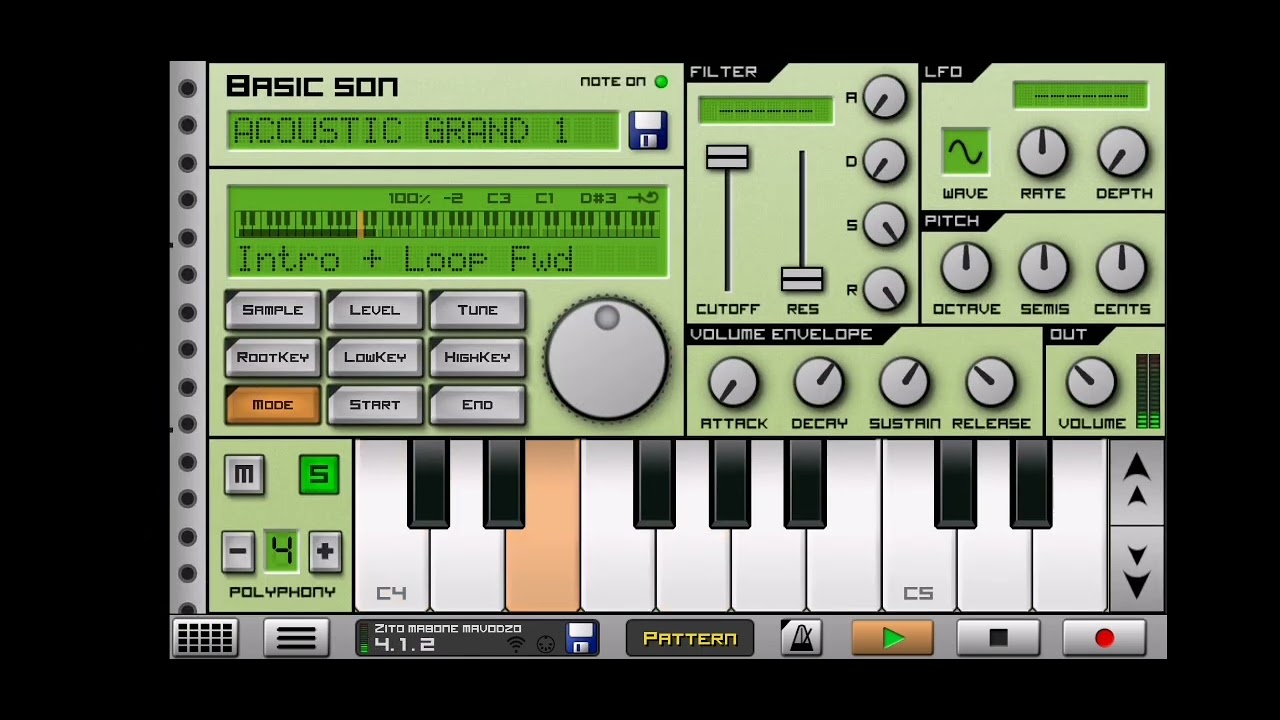The width and height of the screenshot is (1280, 720).
Task: Save the Acoustic Grand 1 preset
Action: pos(648,131)
